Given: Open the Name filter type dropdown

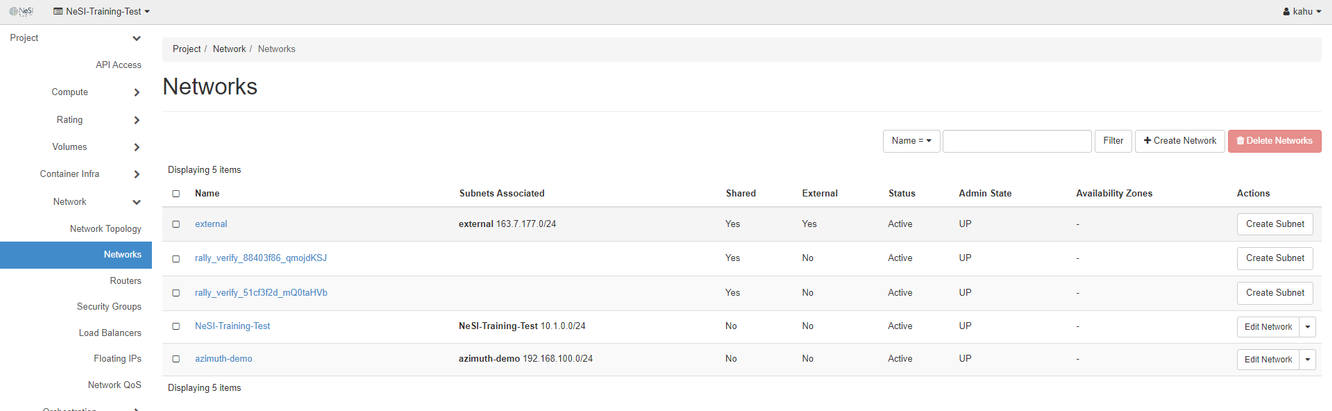Looking at the screenshot, I should click(x=910, y=141).
